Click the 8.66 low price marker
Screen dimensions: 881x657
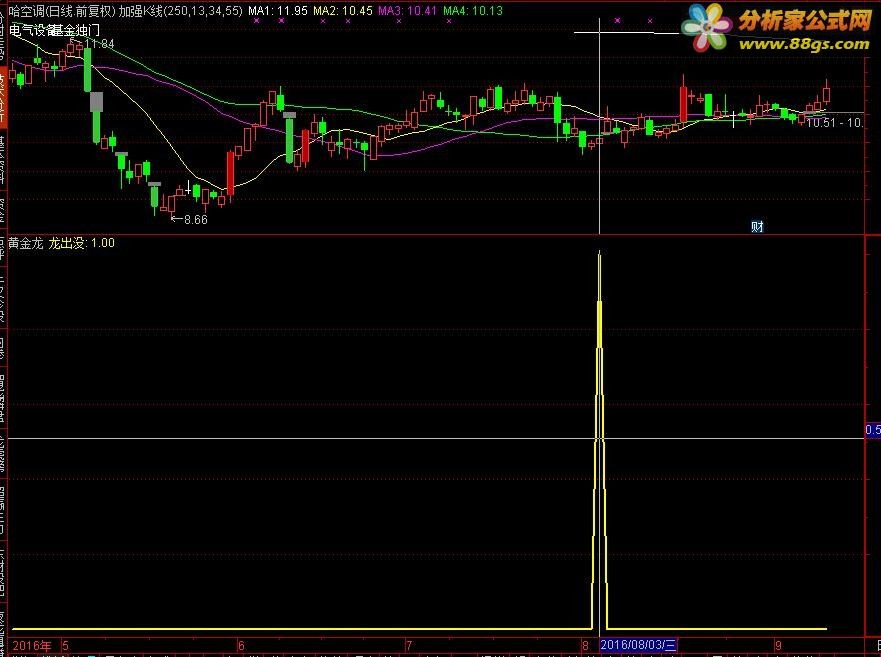pos(196,220)
